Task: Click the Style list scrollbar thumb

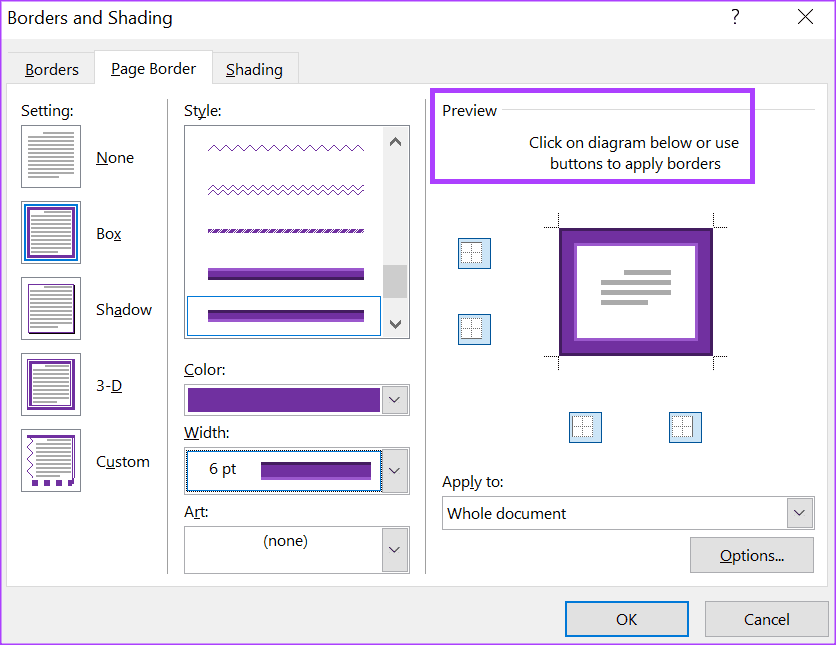Action: [x=395, y=281]
